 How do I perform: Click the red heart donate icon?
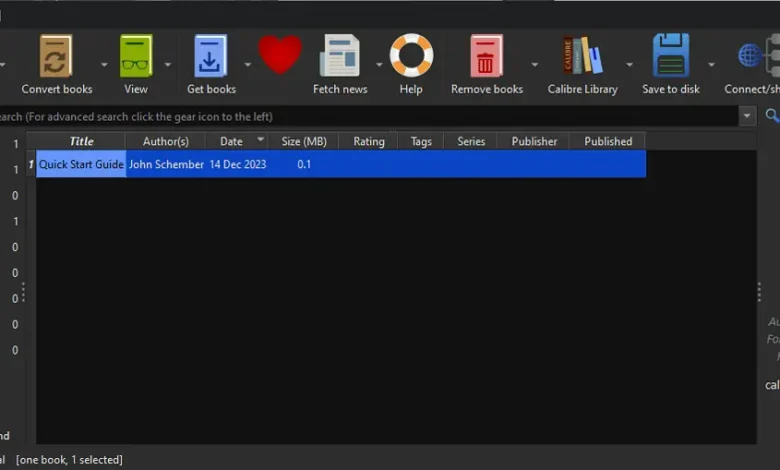(x=280, y=55)
